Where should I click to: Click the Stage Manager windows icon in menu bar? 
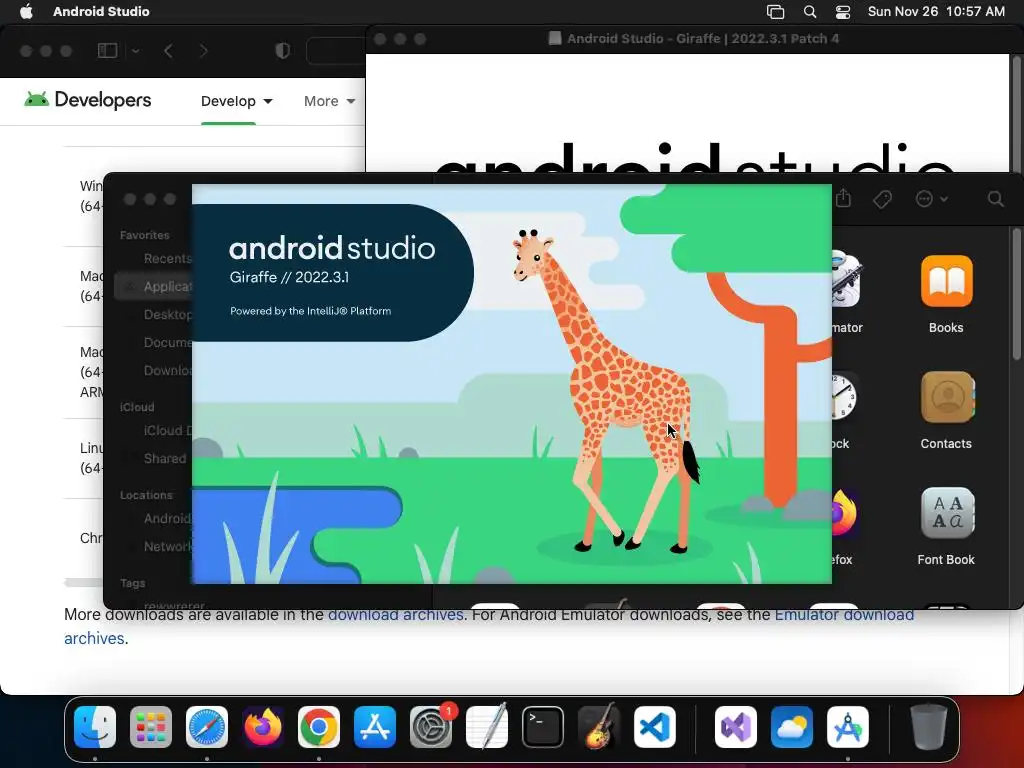pos(775,12)
